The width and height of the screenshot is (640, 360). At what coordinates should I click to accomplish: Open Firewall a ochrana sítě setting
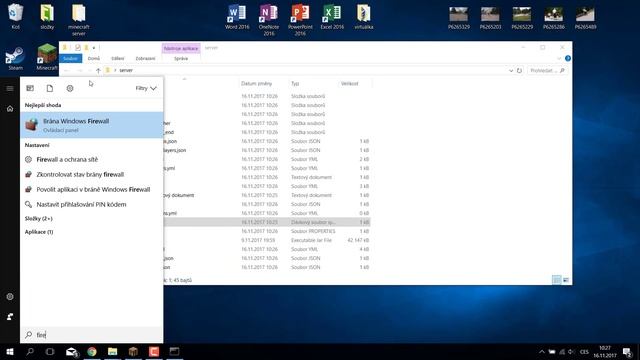[92, 160]
